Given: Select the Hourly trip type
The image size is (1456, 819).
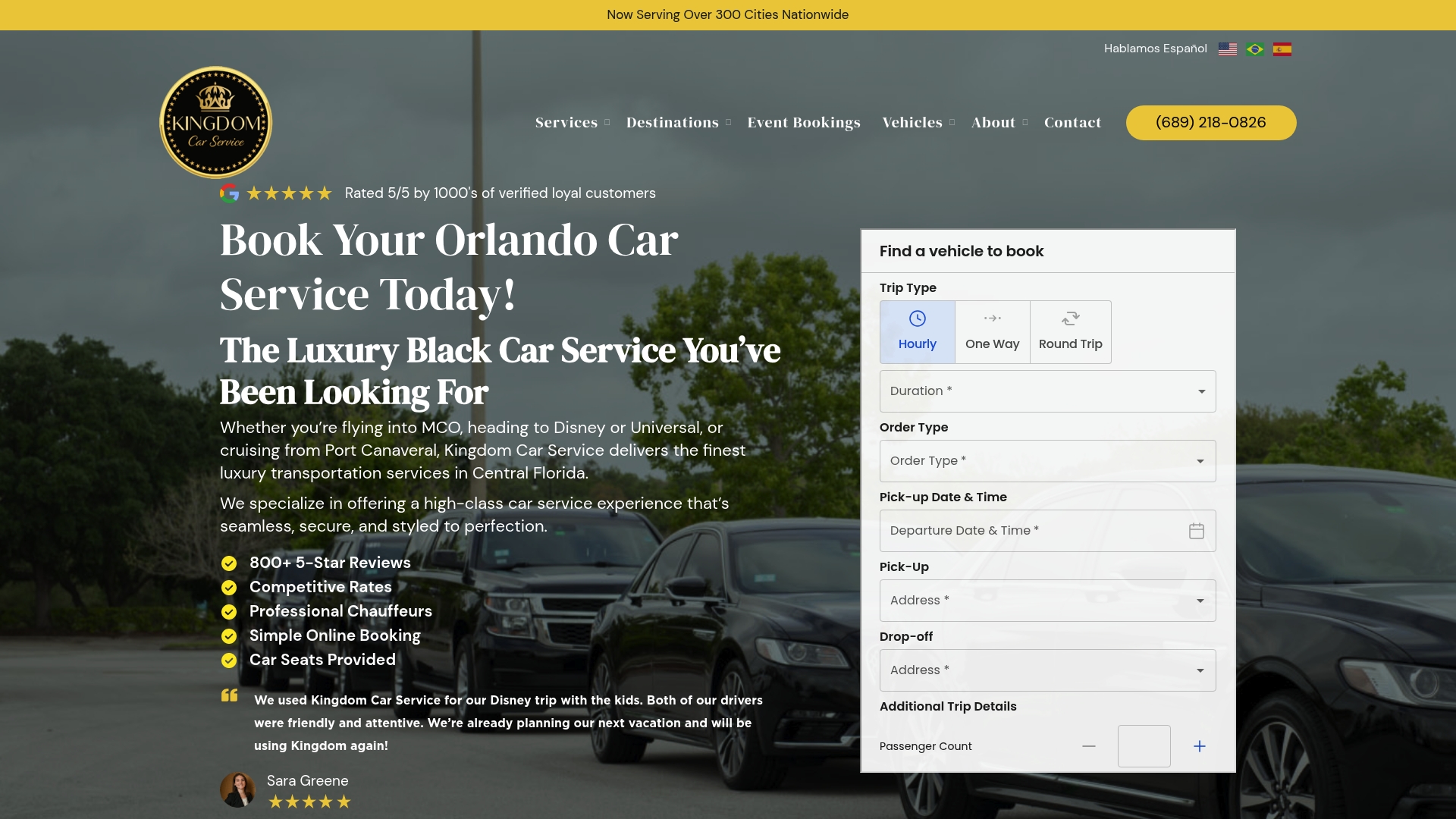Looking at the screenshot, I should click(918, 332).
